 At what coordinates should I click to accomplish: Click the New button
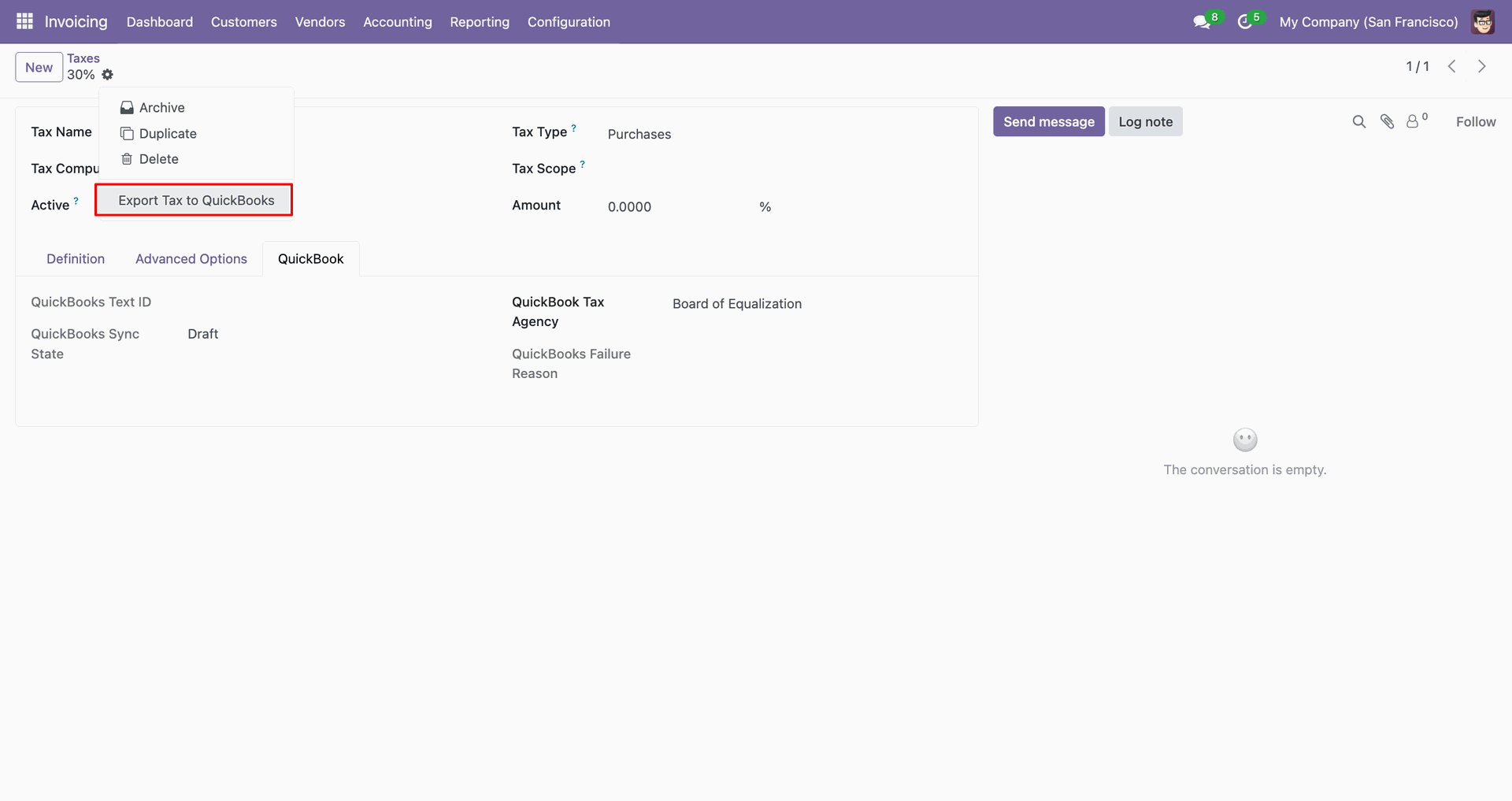tap(39, 68)
